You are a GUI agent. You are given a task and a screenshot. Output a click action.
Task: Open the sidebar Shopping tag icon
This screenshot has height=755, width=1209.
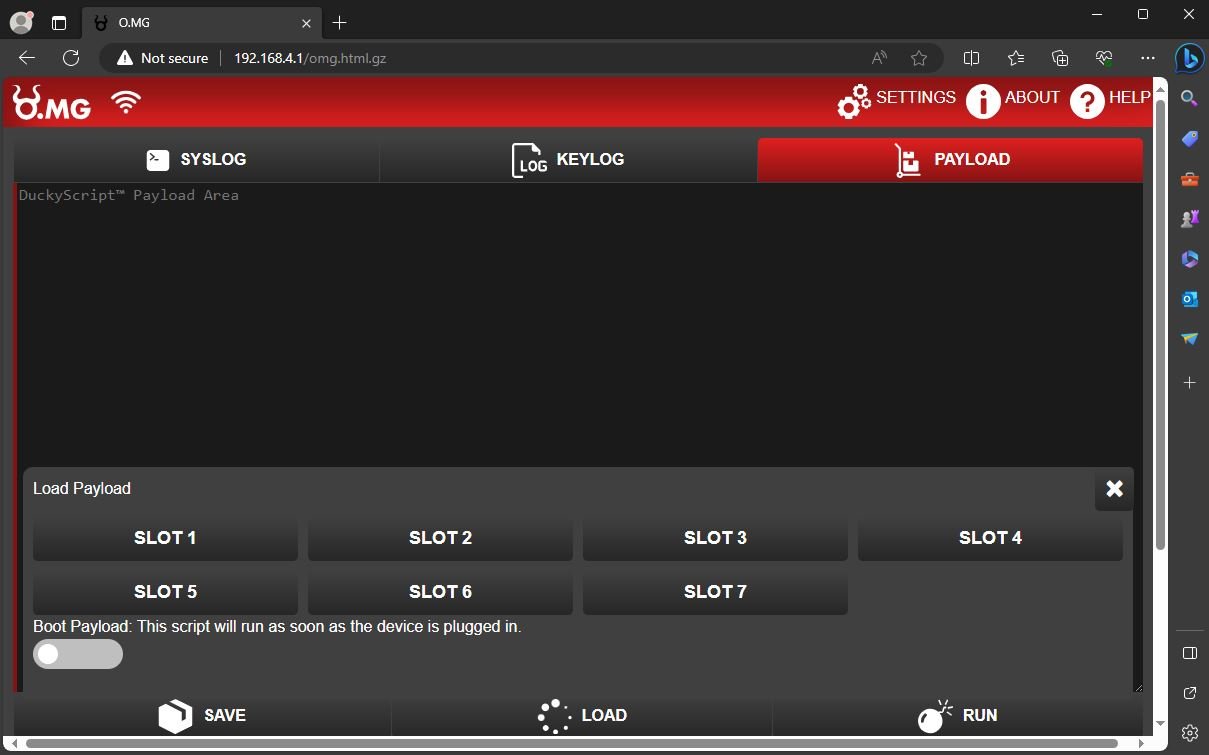tap(1189, 139)
